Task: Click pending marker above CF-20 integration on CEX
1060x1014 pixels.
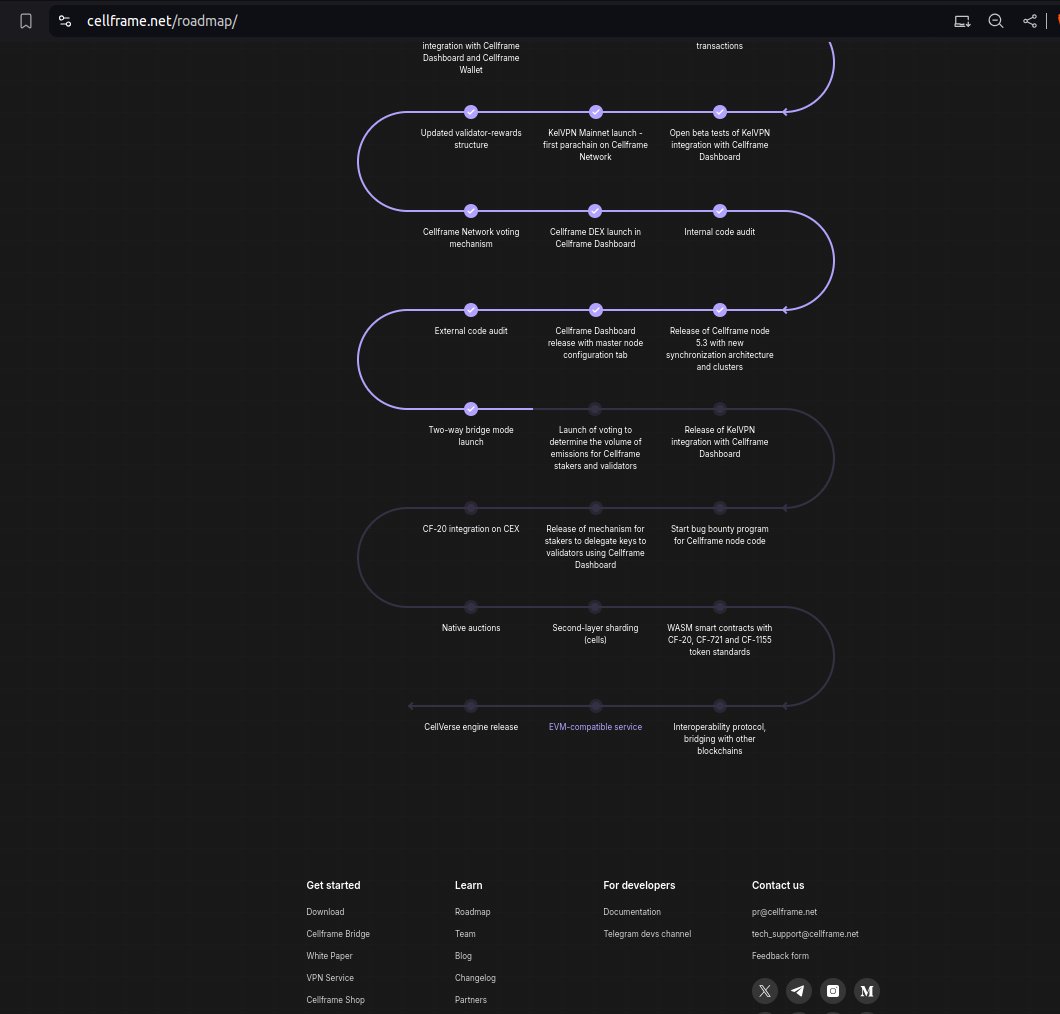Action: (x=471, y=508)
